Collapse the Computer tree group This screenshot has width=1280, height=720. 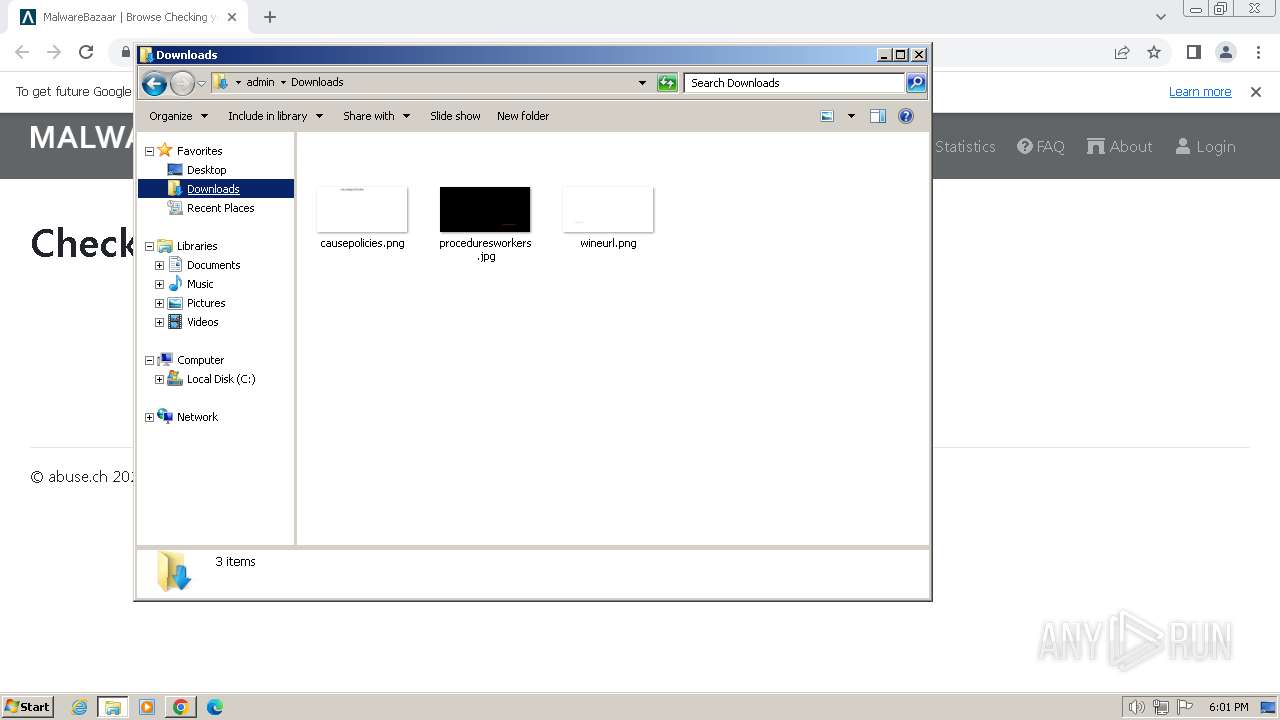pos(150,360)
